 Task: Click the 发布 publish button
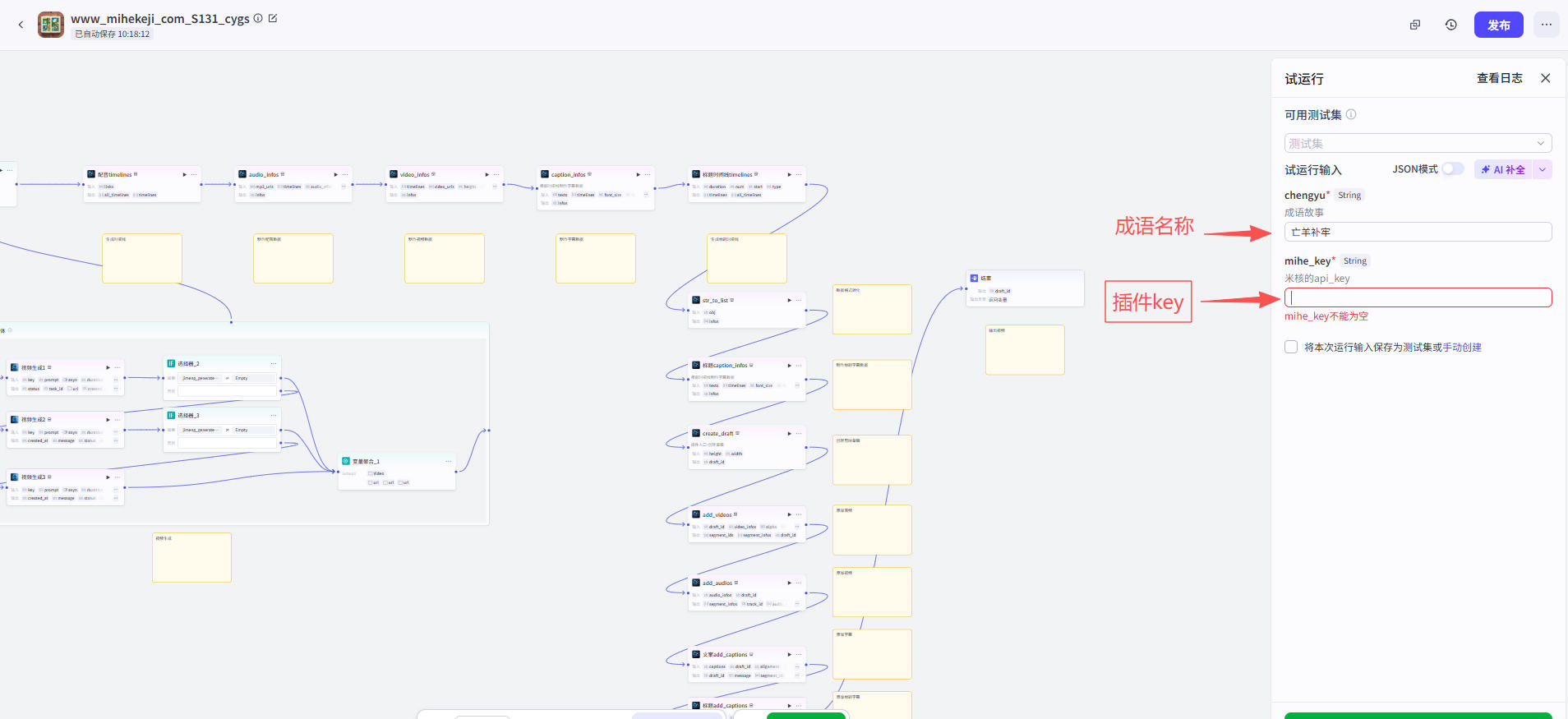click(1498, 25)
